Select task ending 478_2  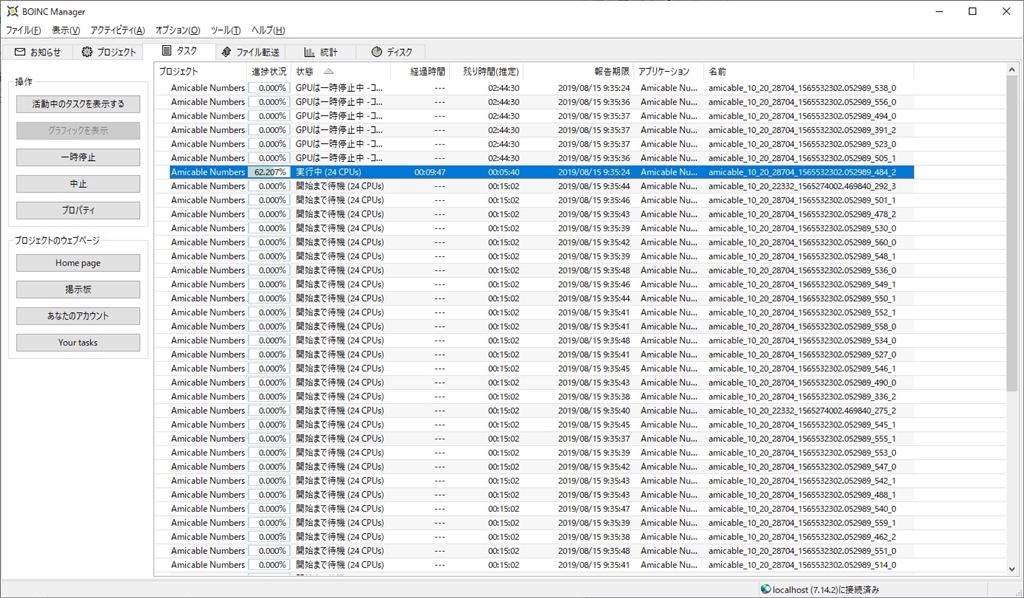click(x=534, y=214)
